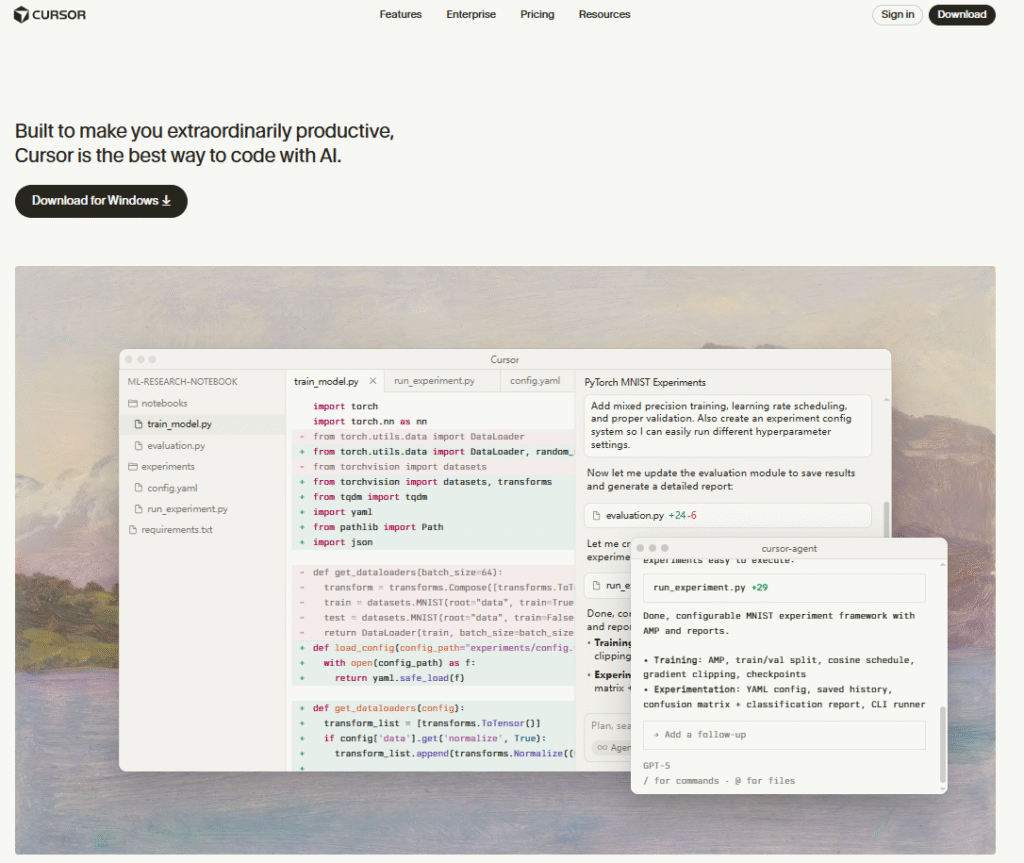Viewport: 1024px width, 863px height.
Task: Select evaluation.py in the file tree
Action: 176,446
